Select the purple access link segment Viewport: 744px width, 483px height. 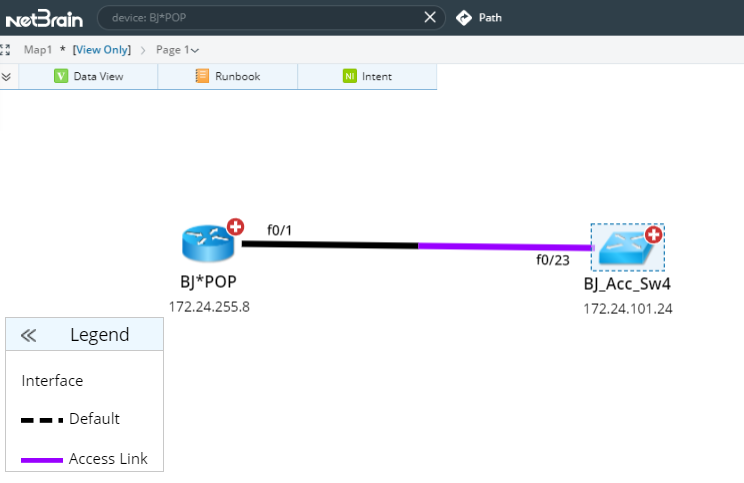click(505, 247)
